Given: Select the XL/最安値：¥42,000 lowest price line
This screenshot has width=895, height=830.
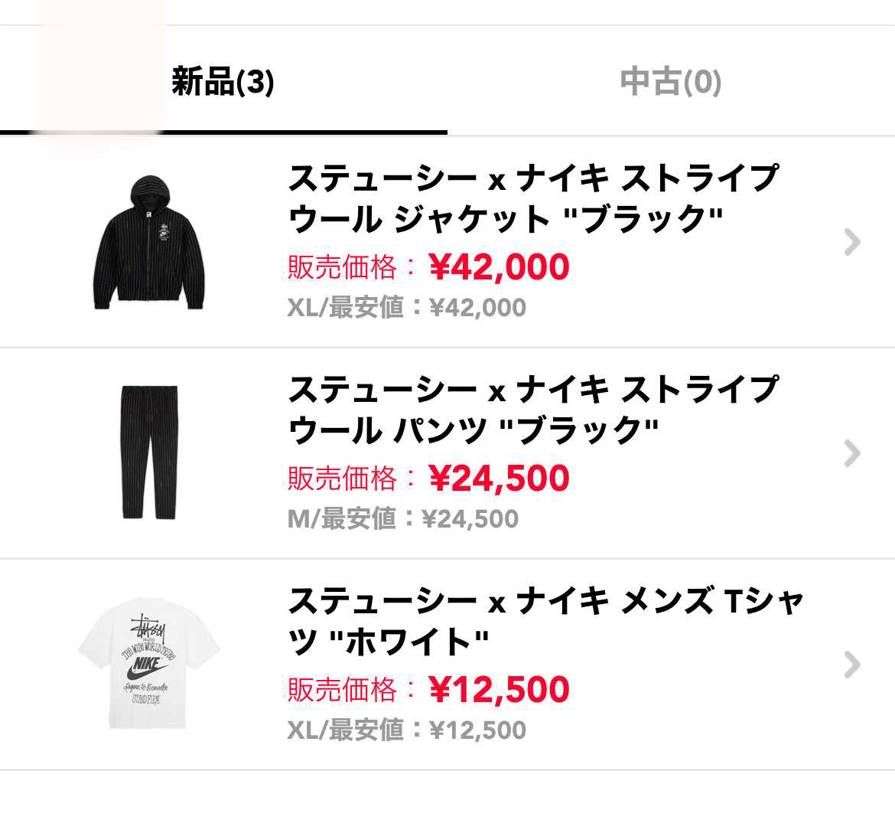Looking at the screenshot, I should (x=406, y=308).
